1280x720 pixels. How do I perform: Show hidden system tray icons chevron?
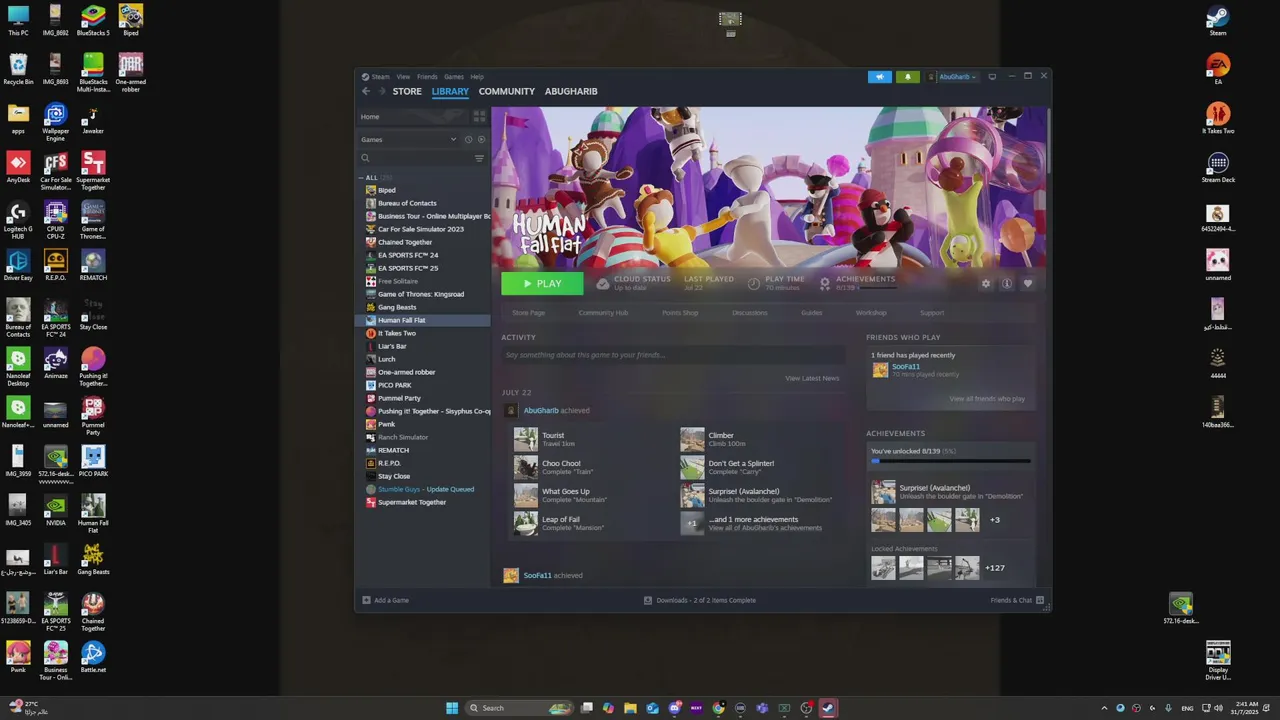[x=1104, y=708]
